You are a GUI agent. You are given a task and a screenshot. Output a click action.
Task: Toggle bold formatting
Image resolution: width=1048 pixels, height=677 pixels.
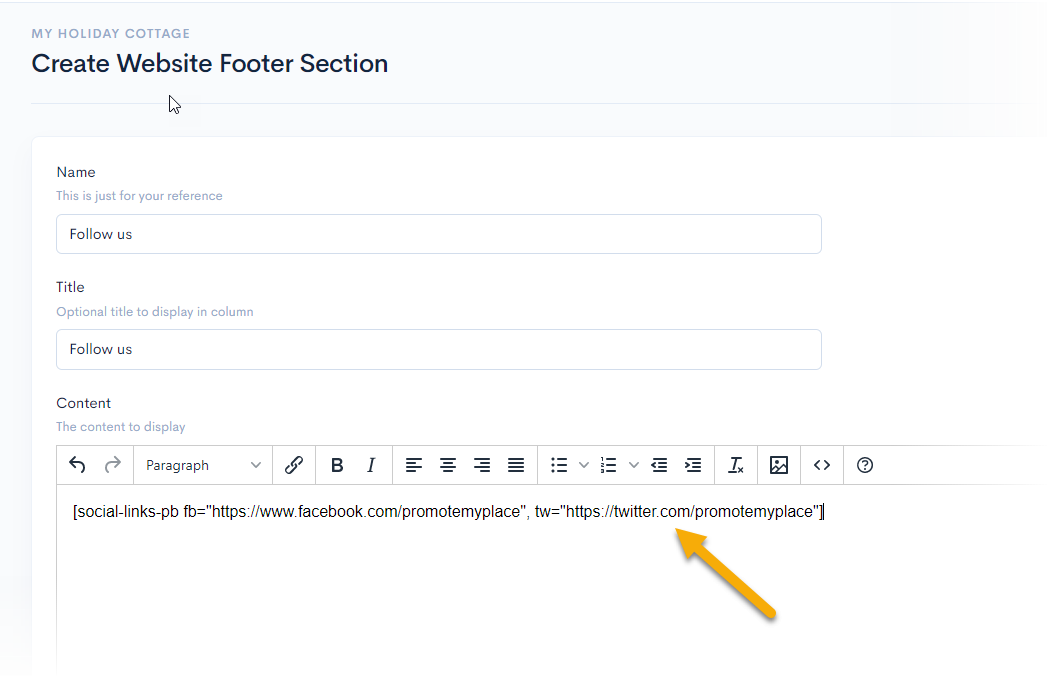pos(337,465)
